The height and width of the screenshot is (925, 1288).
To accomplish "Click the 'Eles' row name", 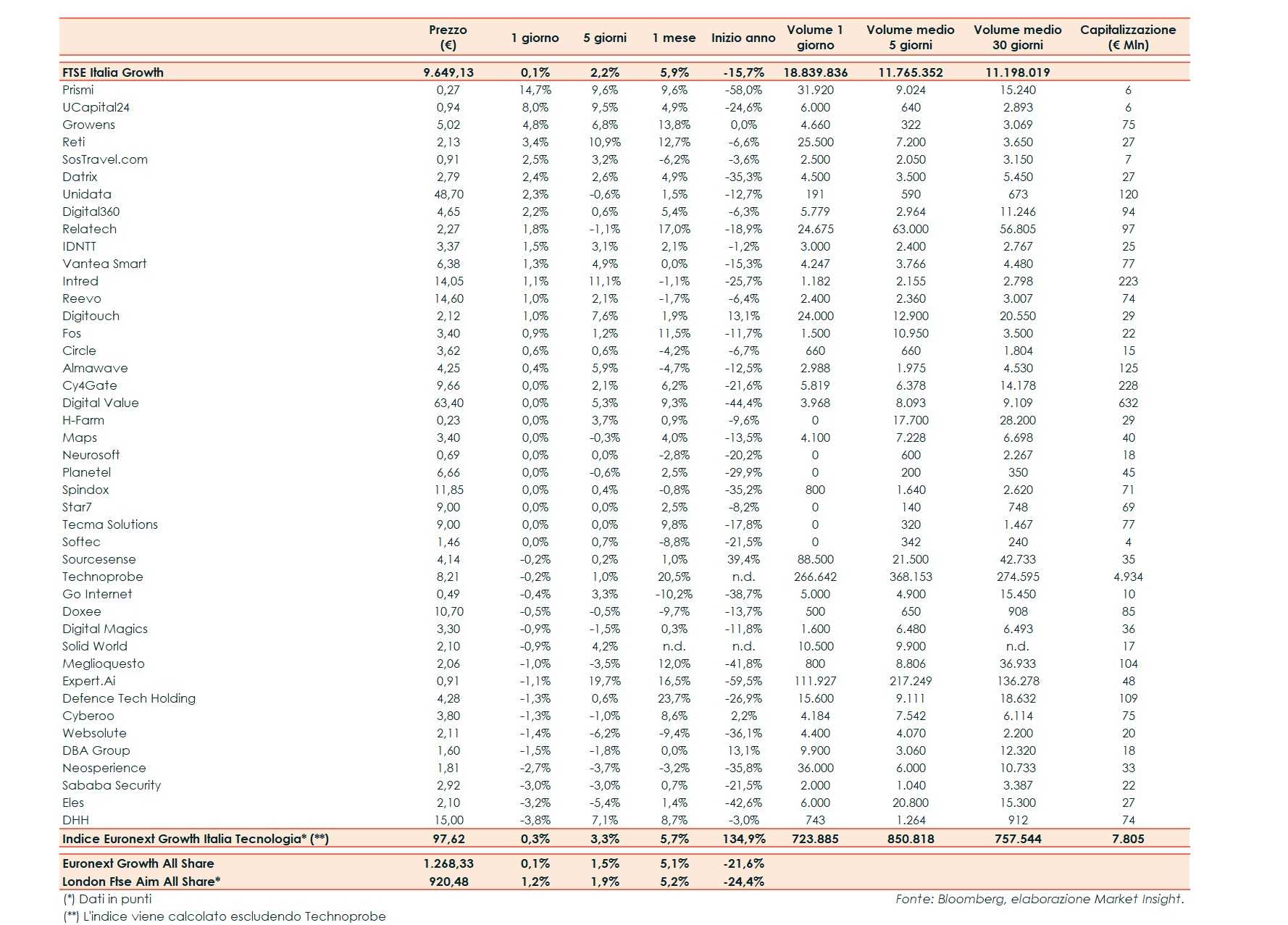I will pyautogui.click(x=73, y=803).
